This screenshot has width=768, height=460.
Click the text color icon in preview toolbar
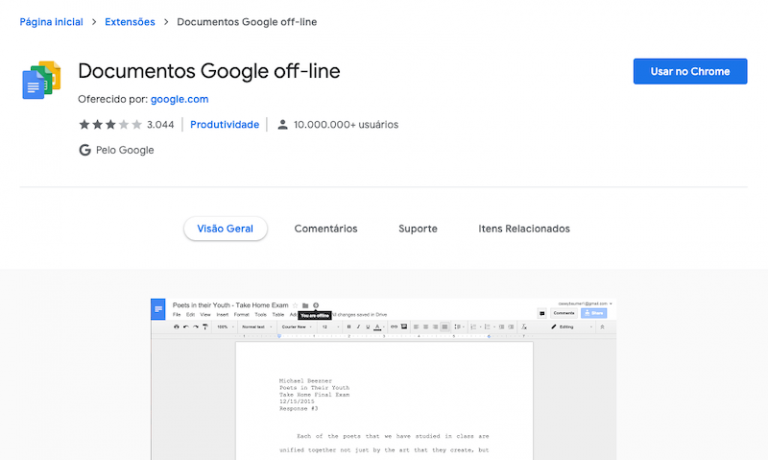click(x=377, y=327)
